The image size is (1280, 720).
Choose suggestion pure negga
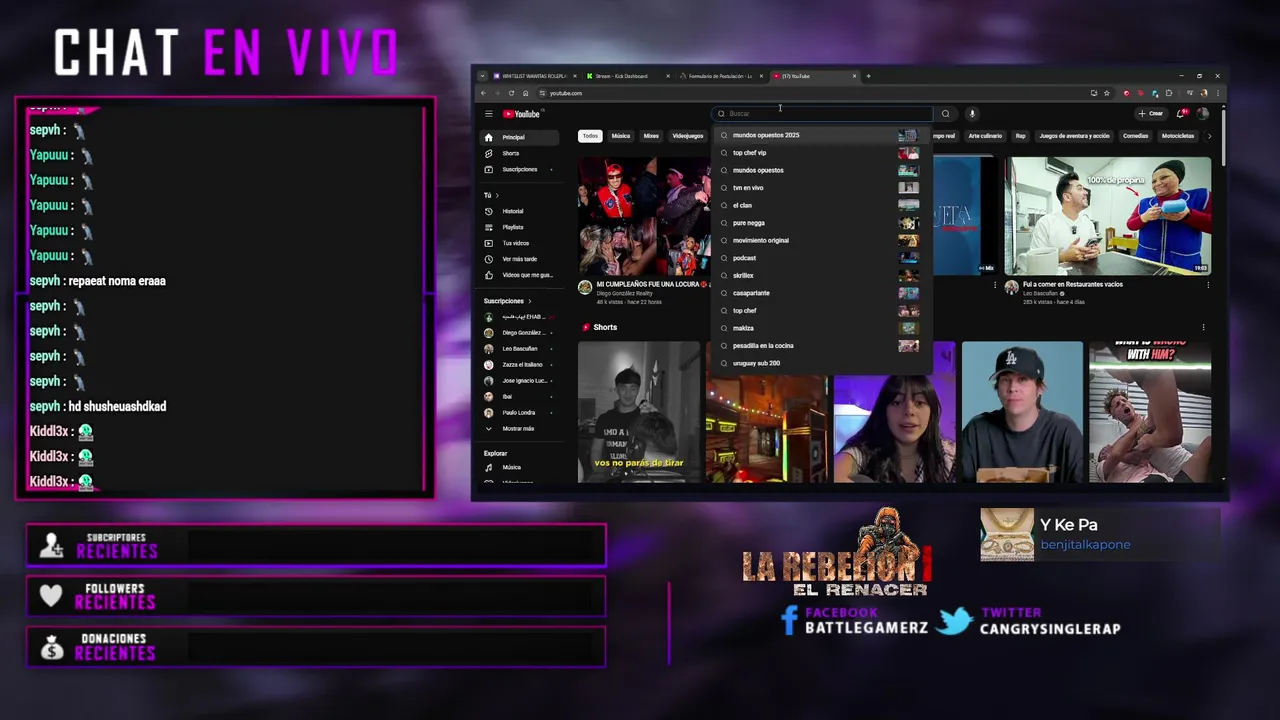pos(820,223)
